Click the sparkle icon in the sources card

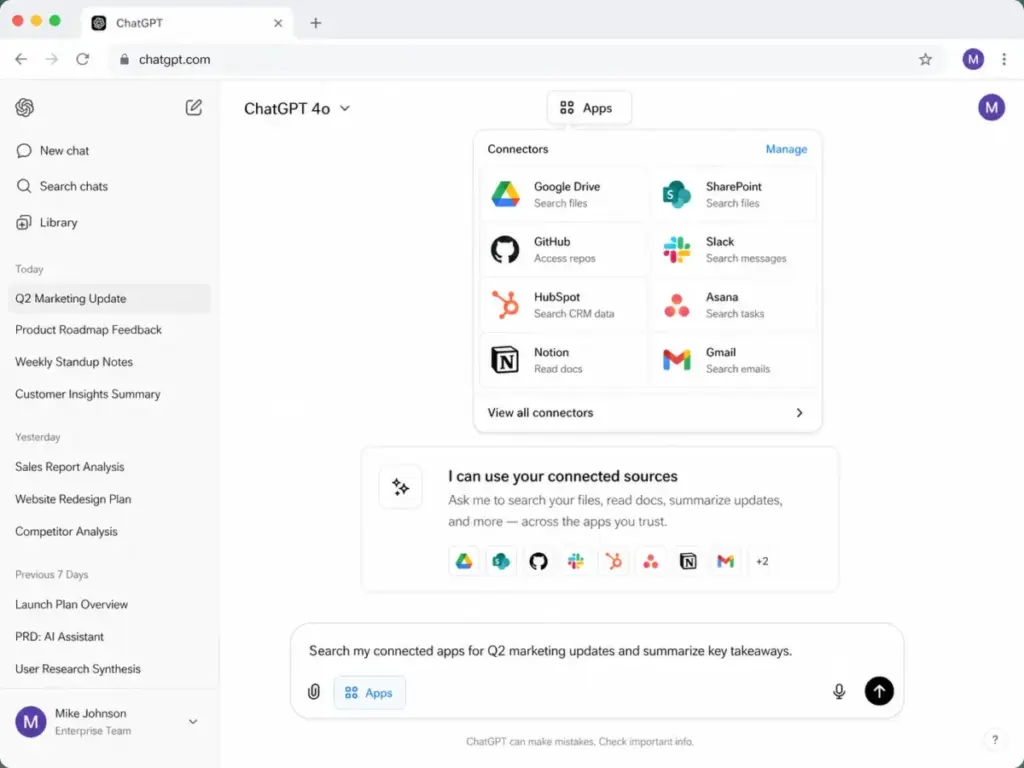[400, 487]
